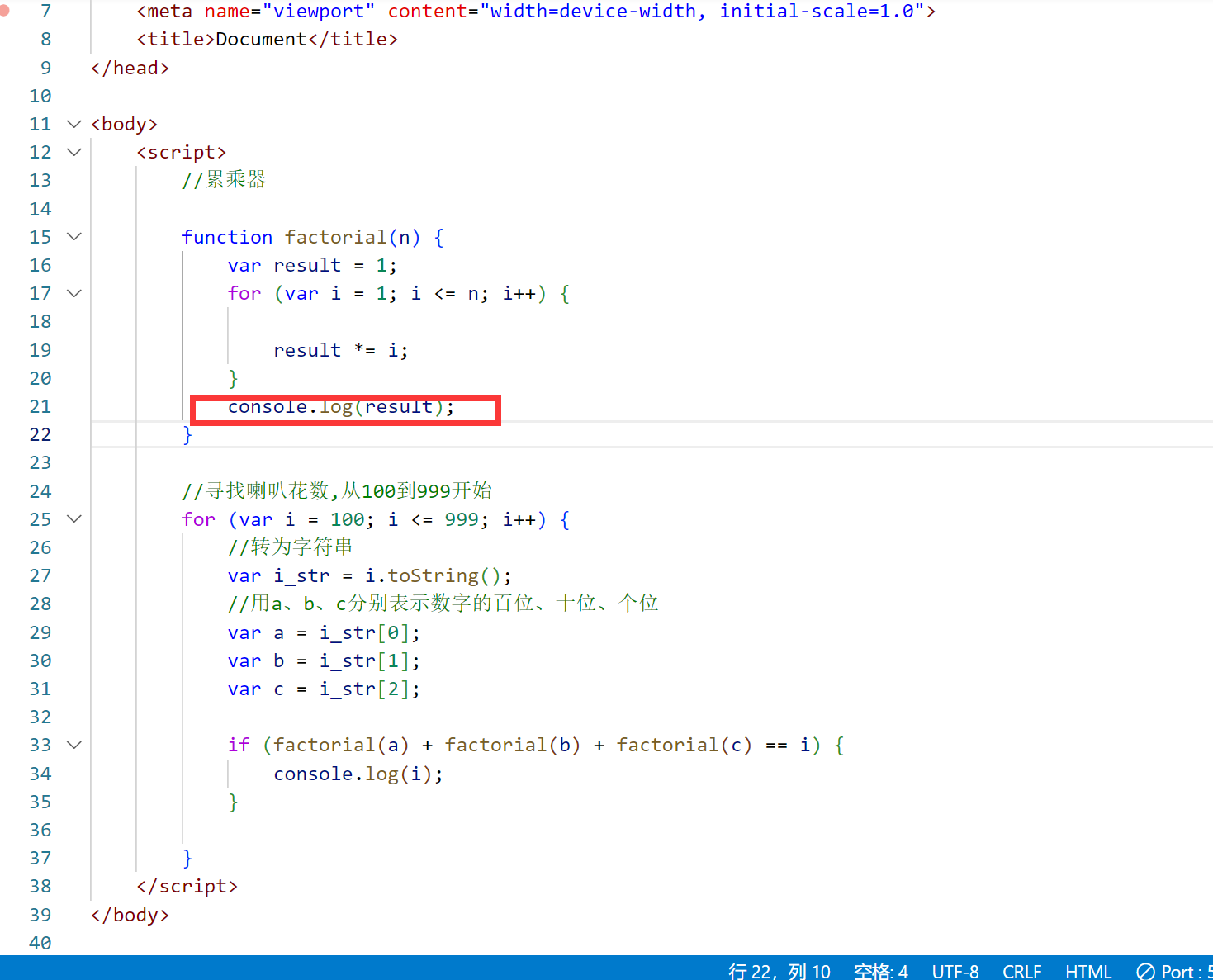Open Go to Line from row/column indicator
This screenshot has width=1213, height=980.
779,971
